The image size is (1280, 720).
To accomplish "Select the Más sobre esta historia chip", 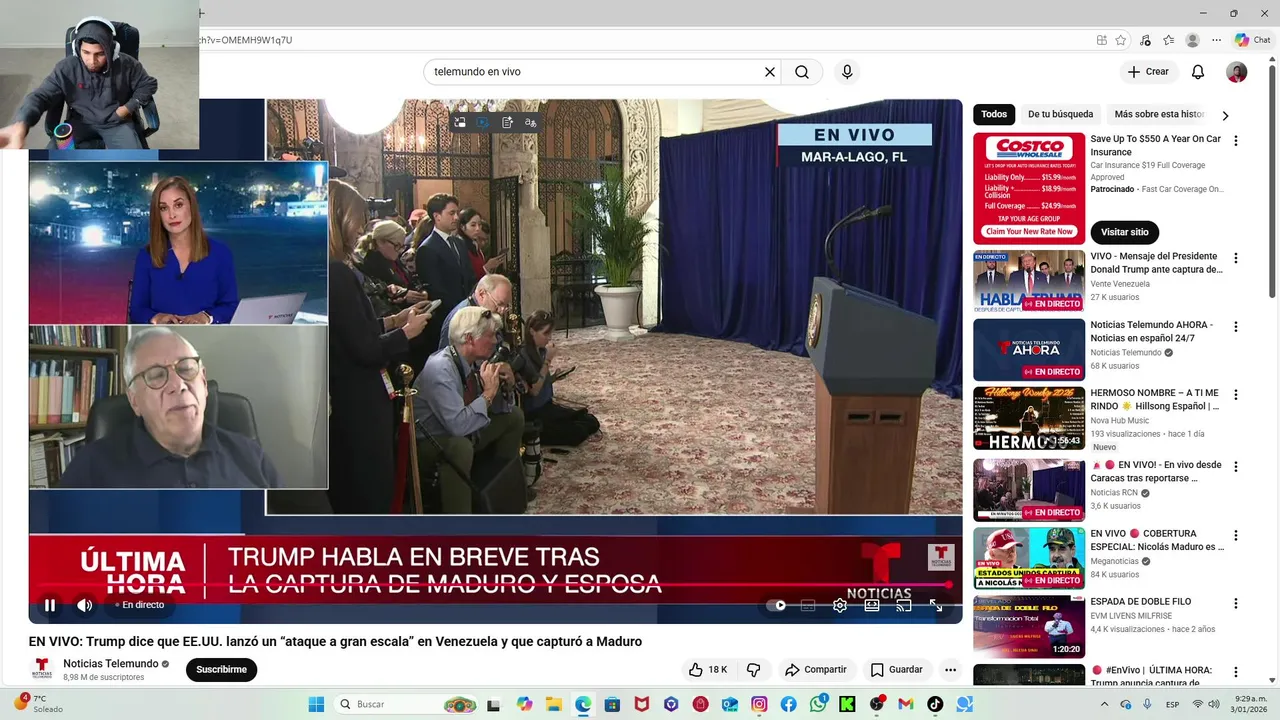I will (x=1159, y=114).
